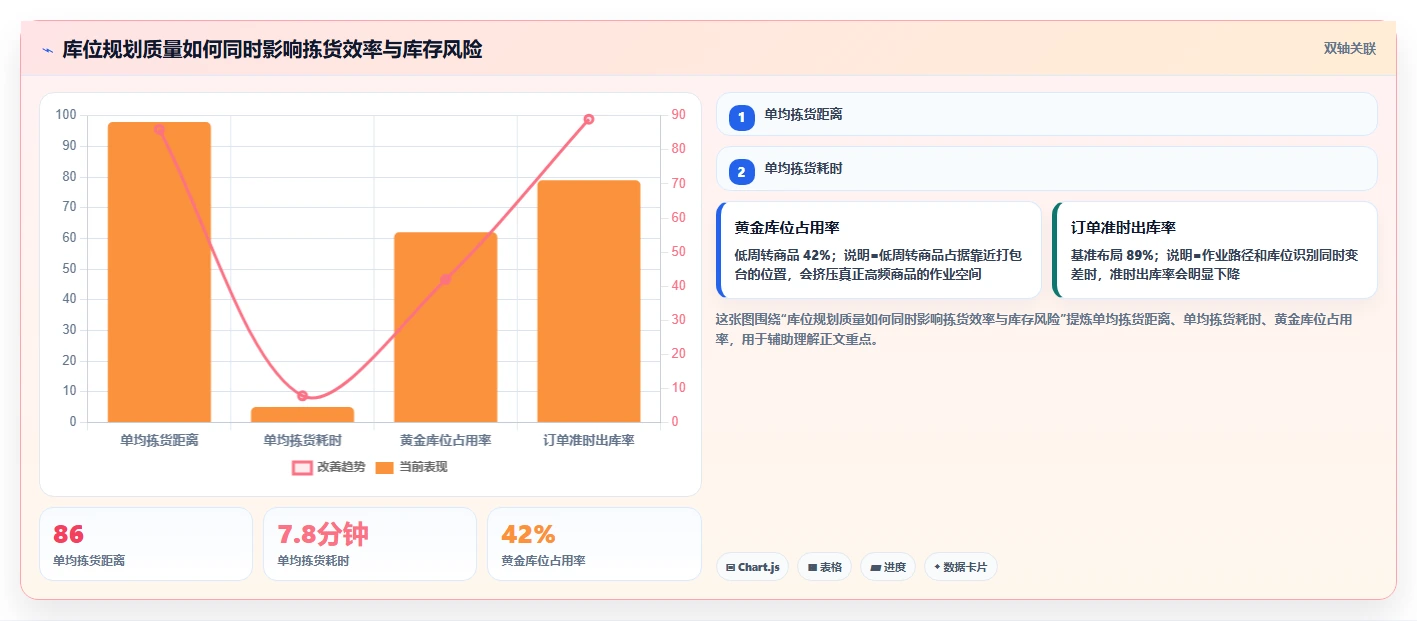
Task: Open the 黄金库位占用率 detail card
Action: coord(879,250)
